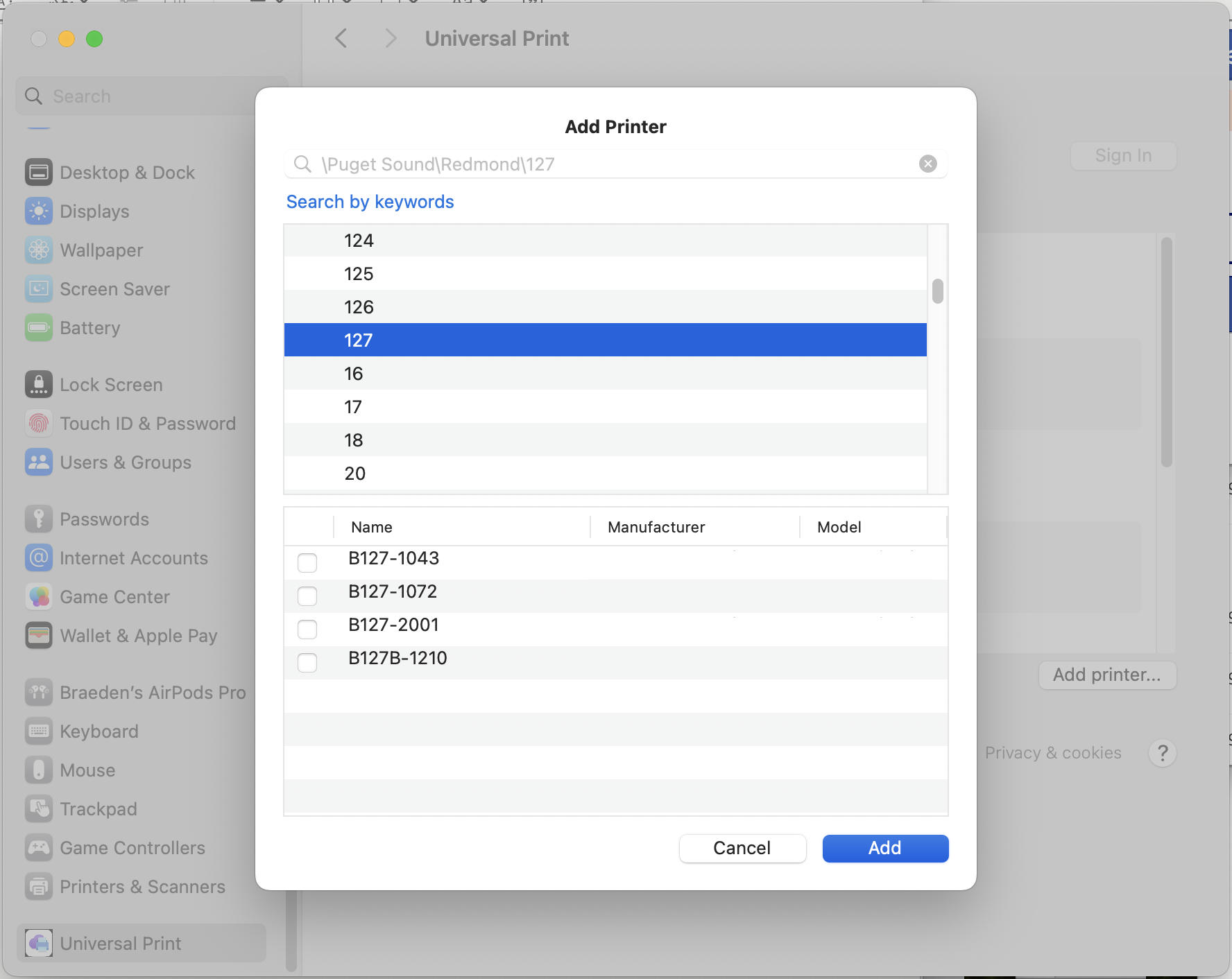The width and height of the screenshot is (1232, 979).
Task: Select the Game Center icon
Action: (x=39, y=596)
